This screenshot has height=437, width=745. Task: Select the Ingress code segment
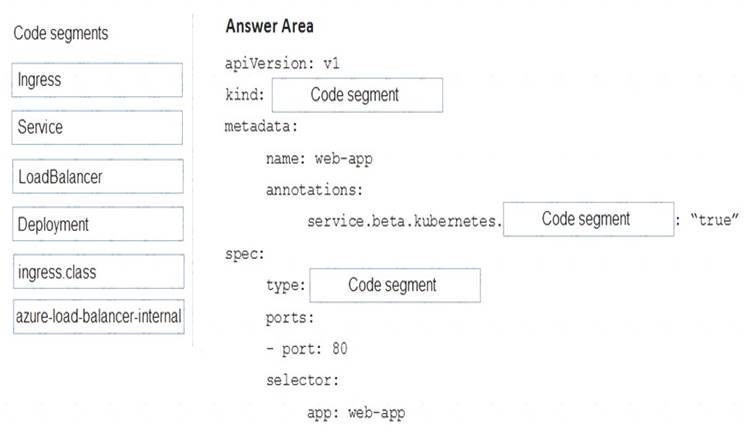click(x=98, y=80)
